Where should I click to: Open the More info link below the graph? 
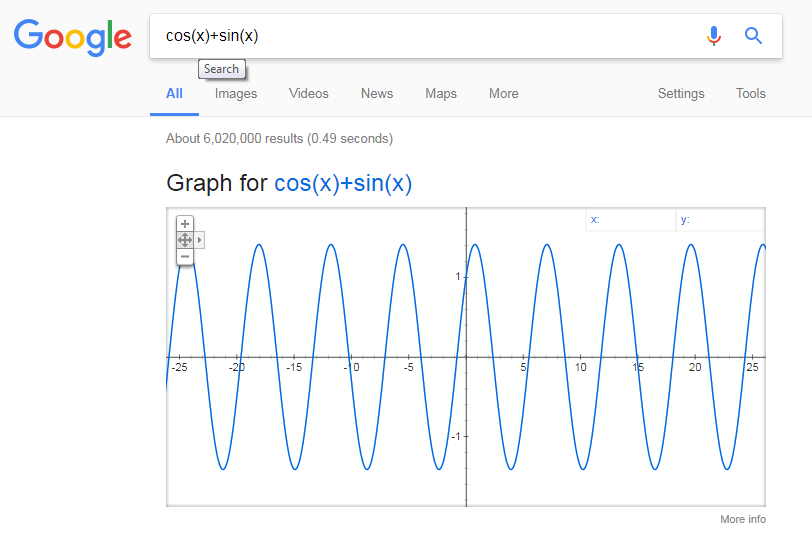point(743,520)
